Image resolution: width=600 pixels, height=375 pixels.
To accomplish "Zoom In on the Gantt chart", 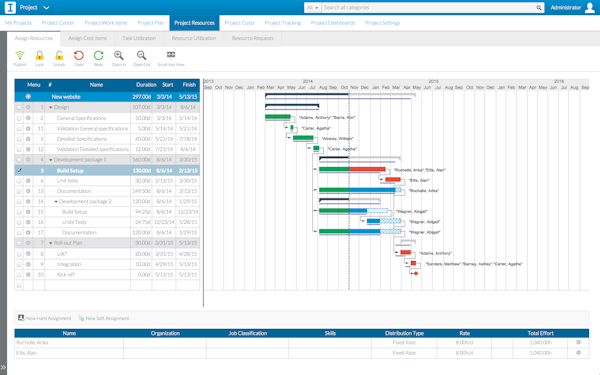I will (119, 55).
